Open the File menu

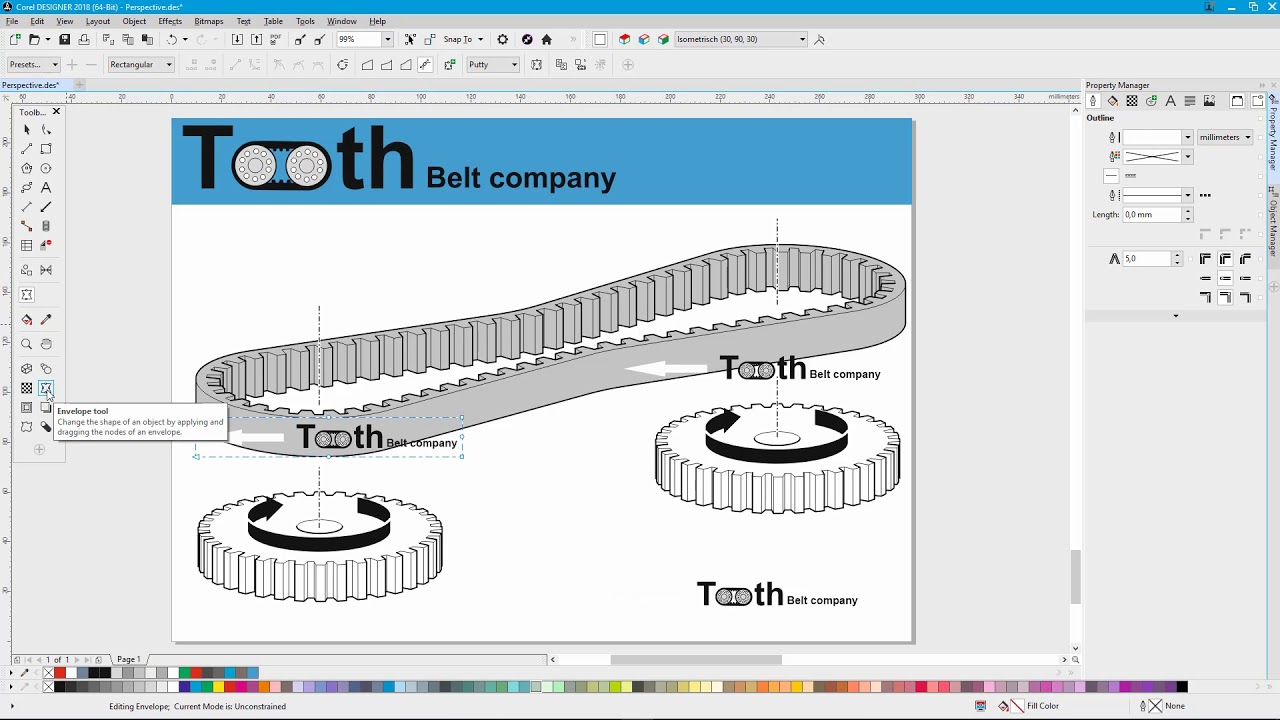(x=12, y=21)
